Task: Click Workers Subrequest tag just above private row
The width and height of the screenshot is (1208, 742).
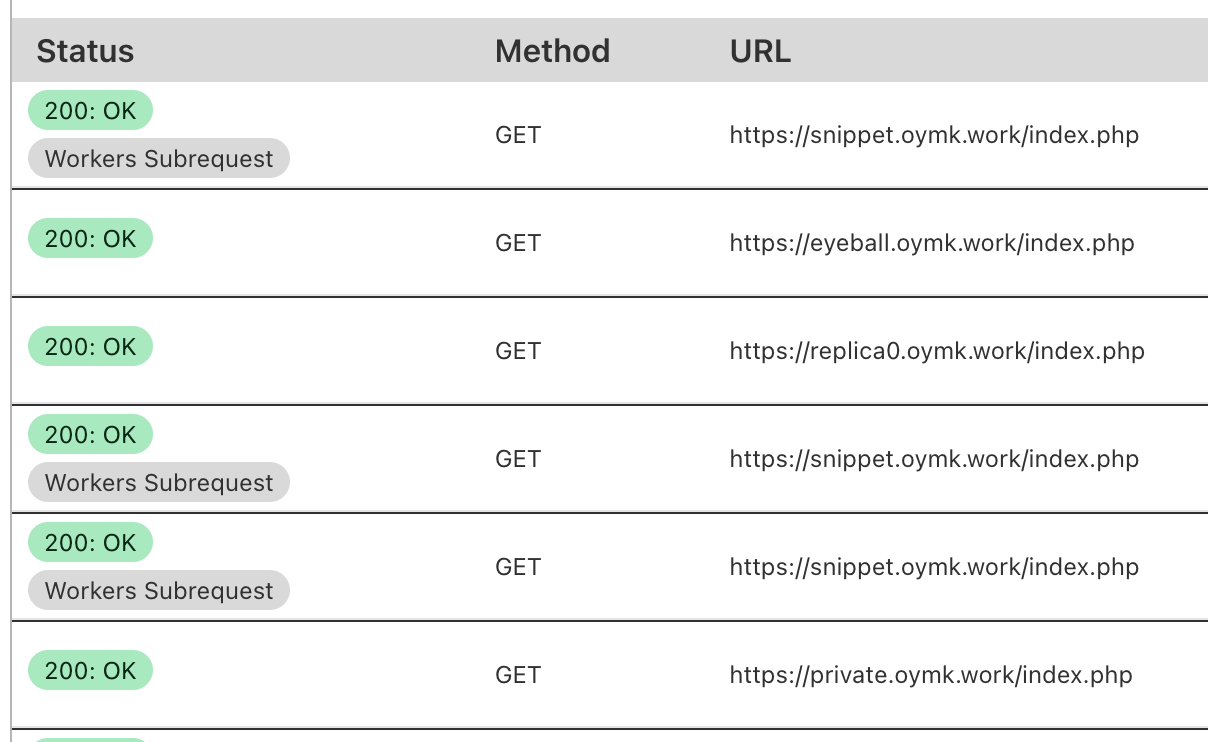Action: (x=159, y=591)
